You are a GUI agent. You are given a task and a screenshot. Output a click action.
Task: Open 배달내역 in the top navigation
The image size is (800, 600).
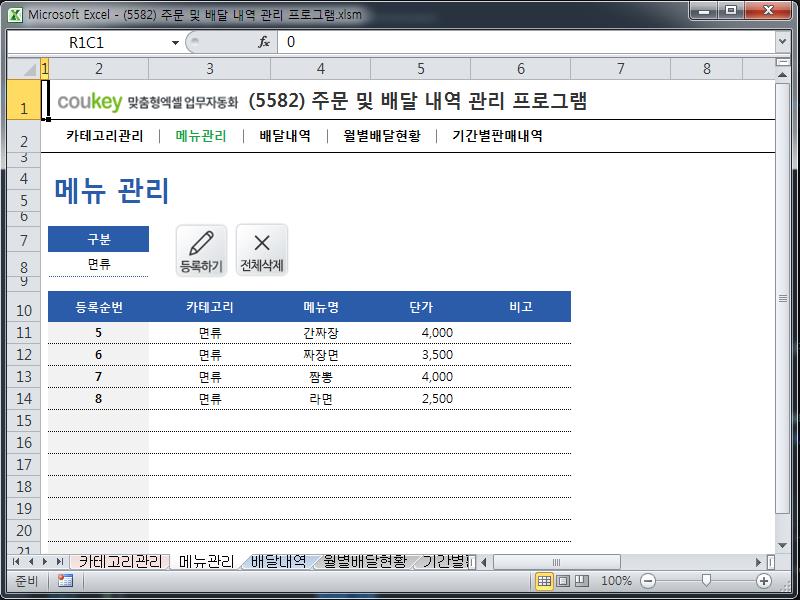pos(285,136)
